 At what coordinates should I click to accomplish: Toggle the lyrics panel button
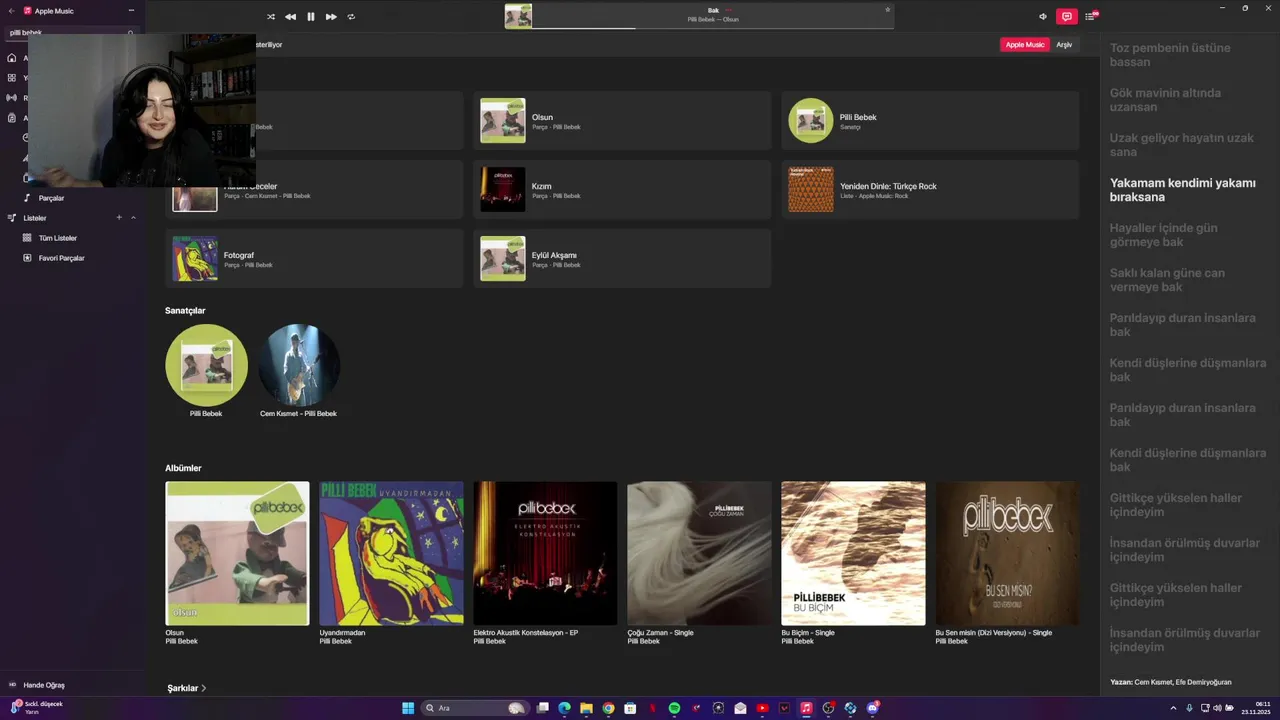1067,16
